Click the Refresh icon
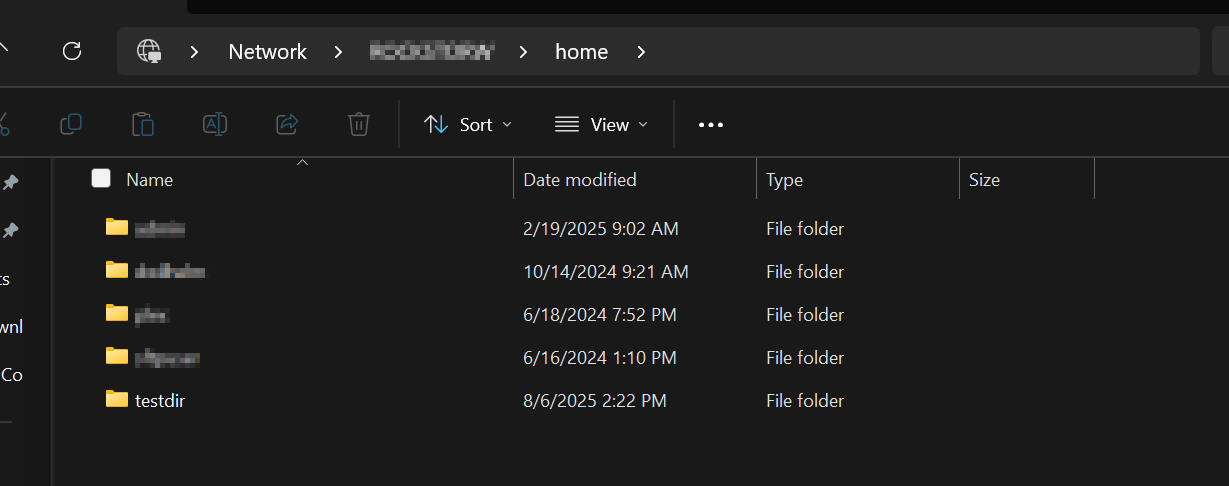 pos(72,51)
